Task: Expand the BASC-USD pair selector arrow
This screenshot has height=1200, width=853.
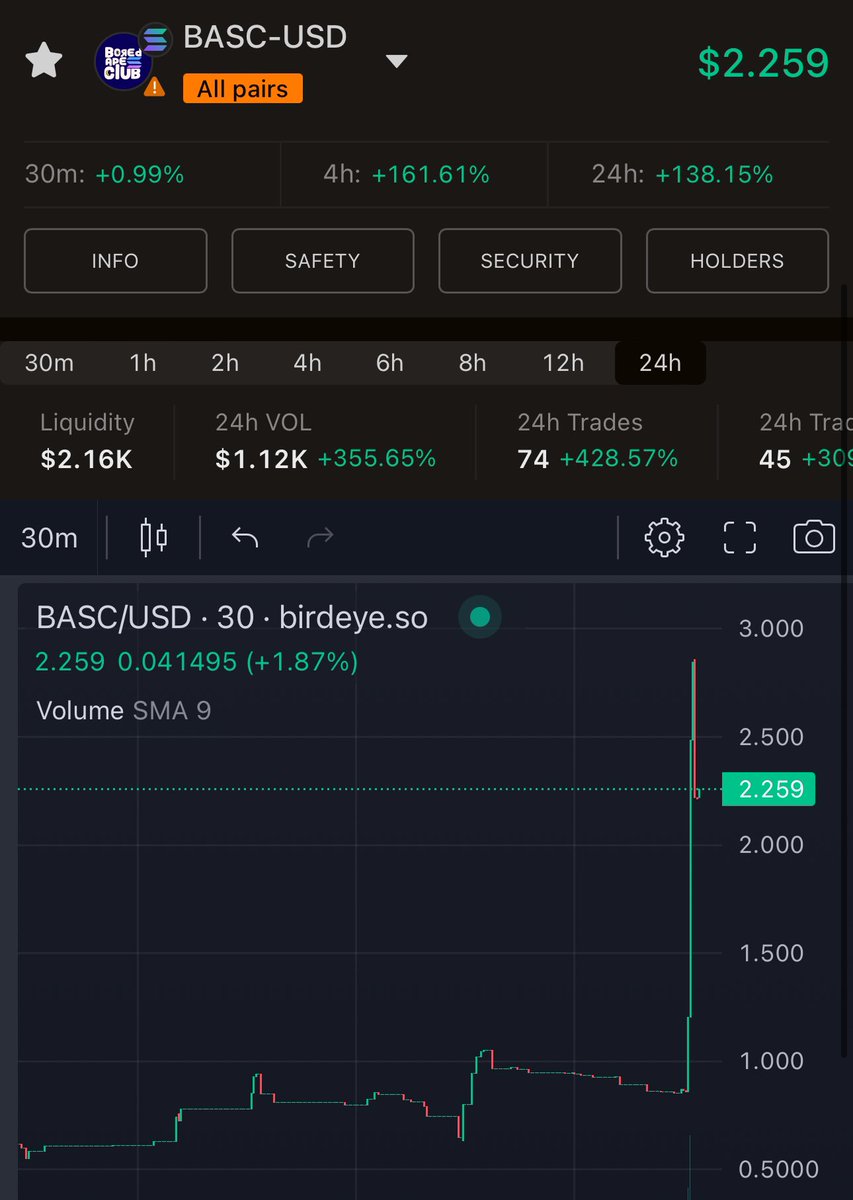Action: coord(397,62)
